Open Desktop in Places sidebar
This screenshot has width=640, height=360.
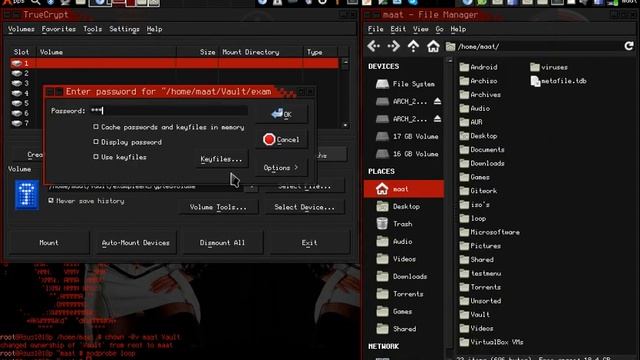(x=398, y=207)
